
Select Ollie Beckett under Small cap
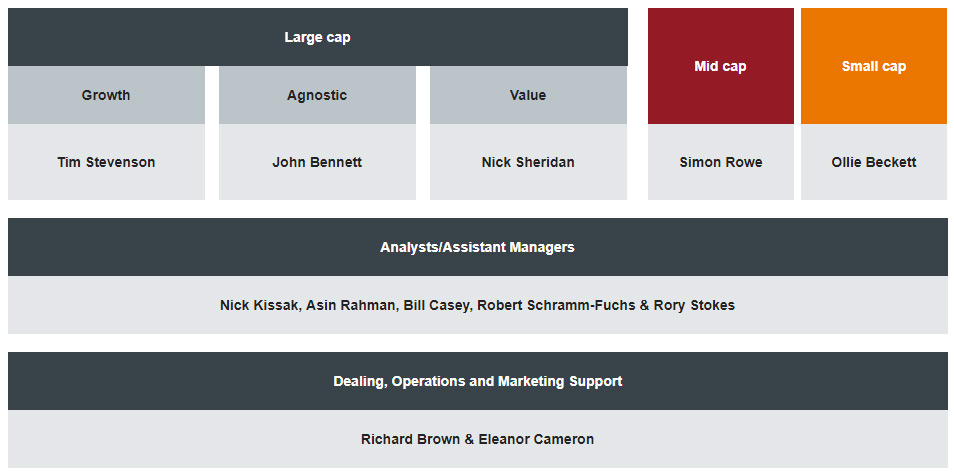(x=873, y=162)
